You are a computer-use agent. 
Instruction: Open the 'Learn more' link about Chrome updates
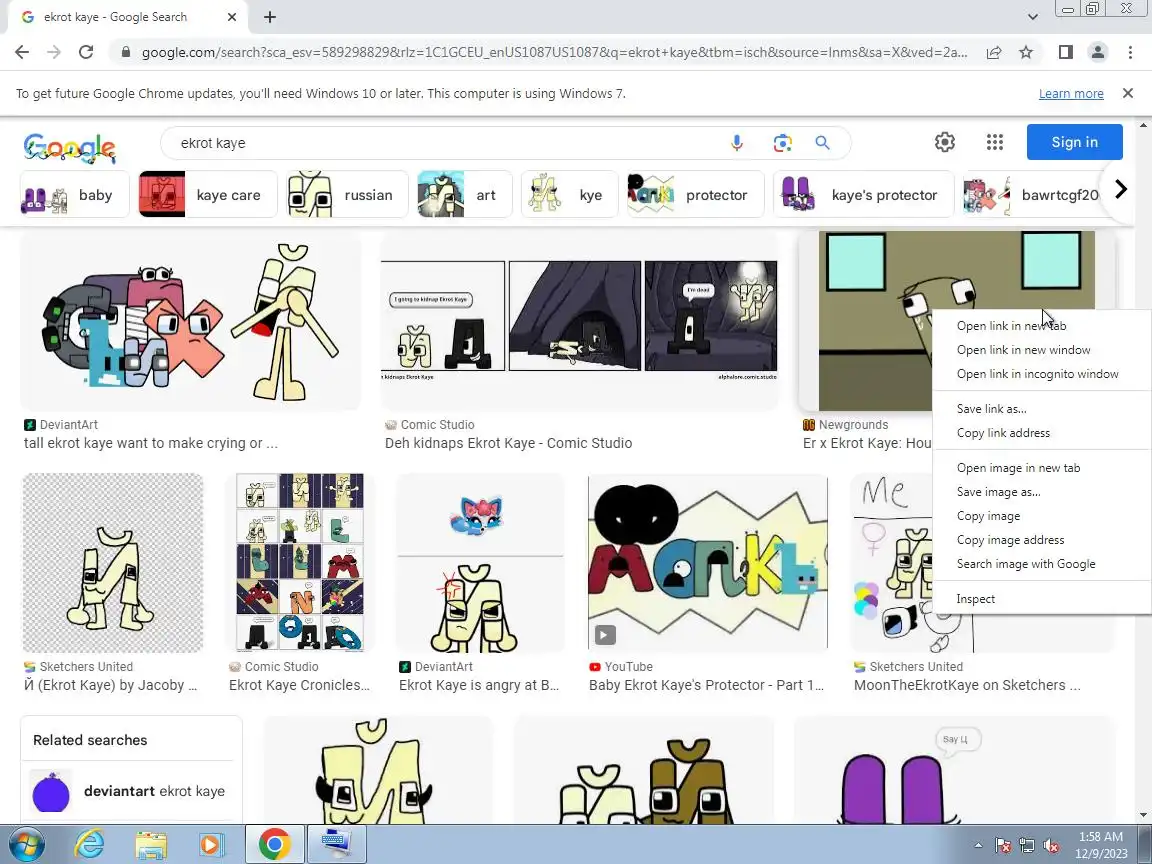(x=1070, y=93)
